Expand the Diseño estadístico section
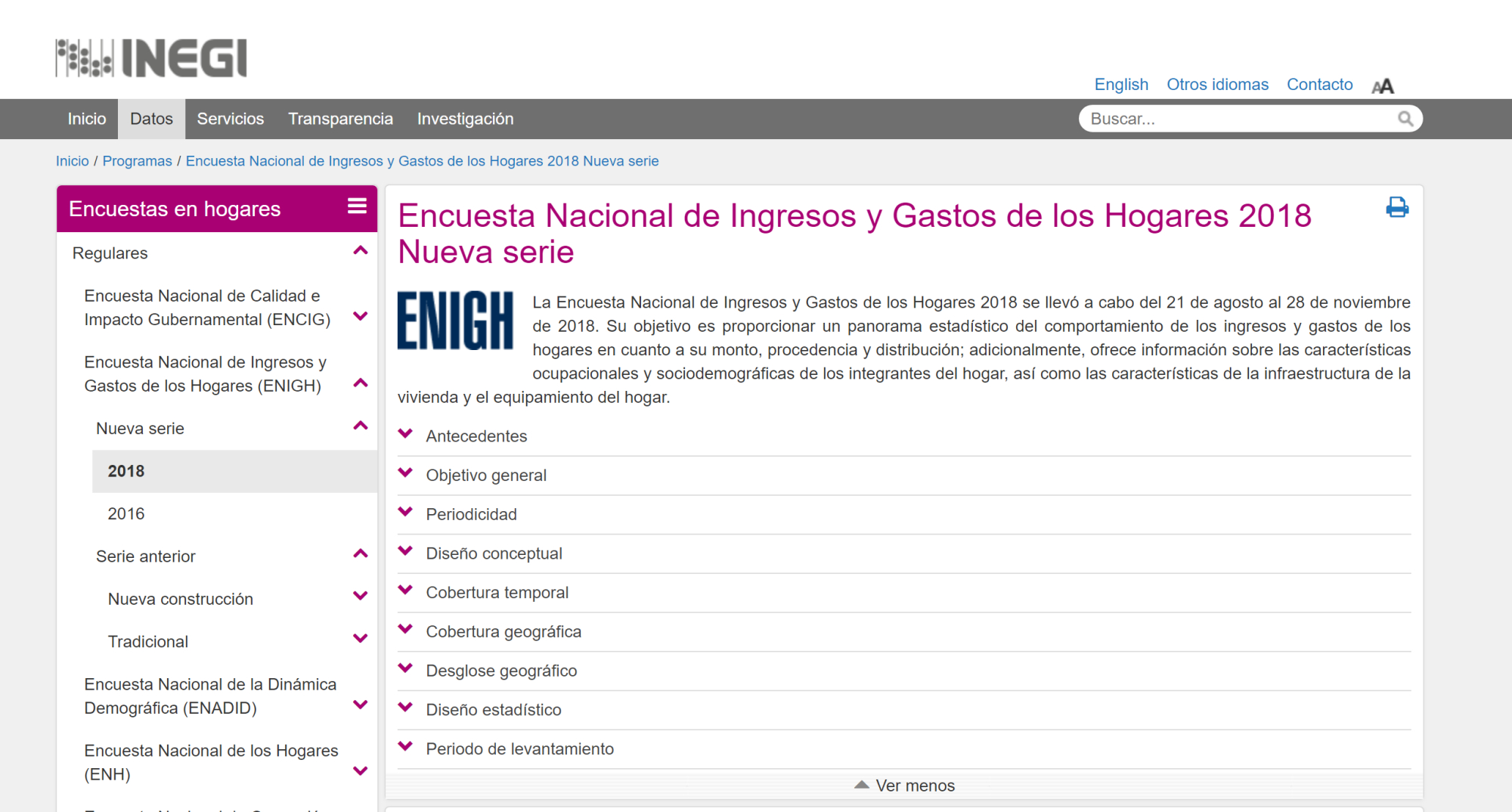 (x=904, y=710)
